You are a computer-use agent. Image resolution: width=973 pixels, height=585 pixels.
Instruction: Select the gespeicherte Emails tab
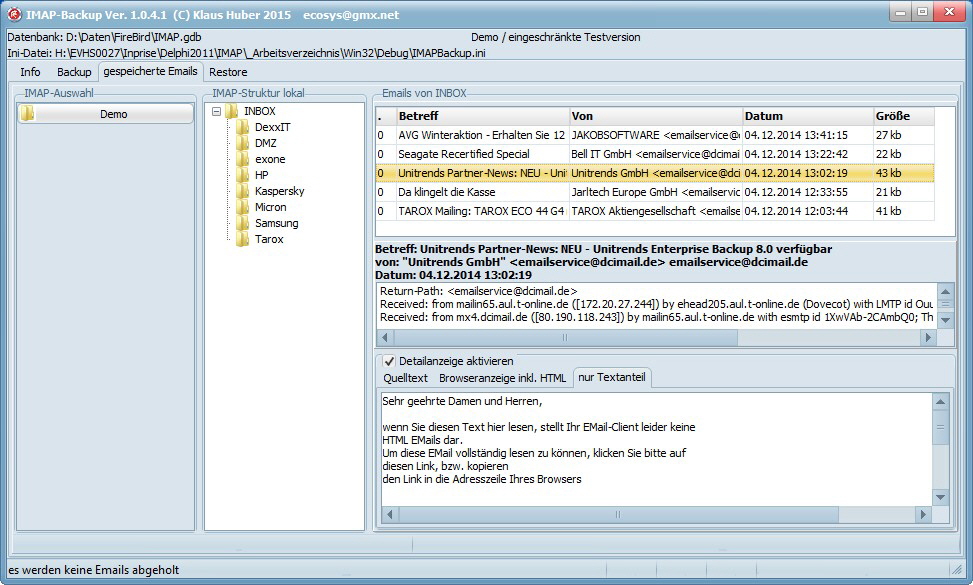[150, 71]
